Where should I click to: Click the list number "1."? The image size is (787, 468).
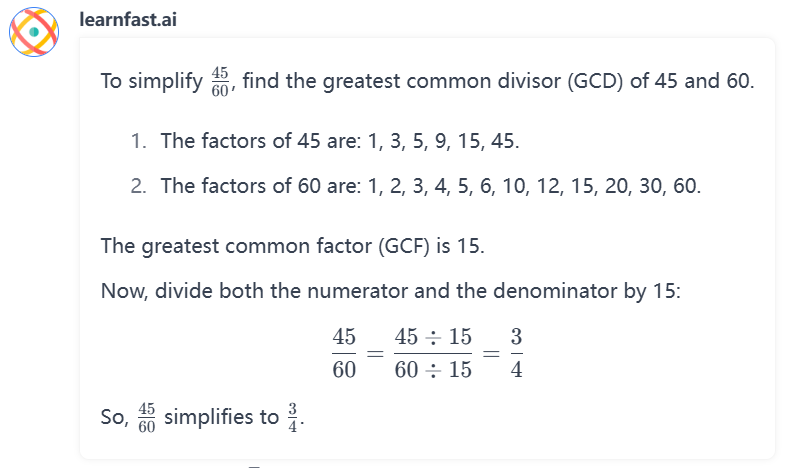[139, 140]
